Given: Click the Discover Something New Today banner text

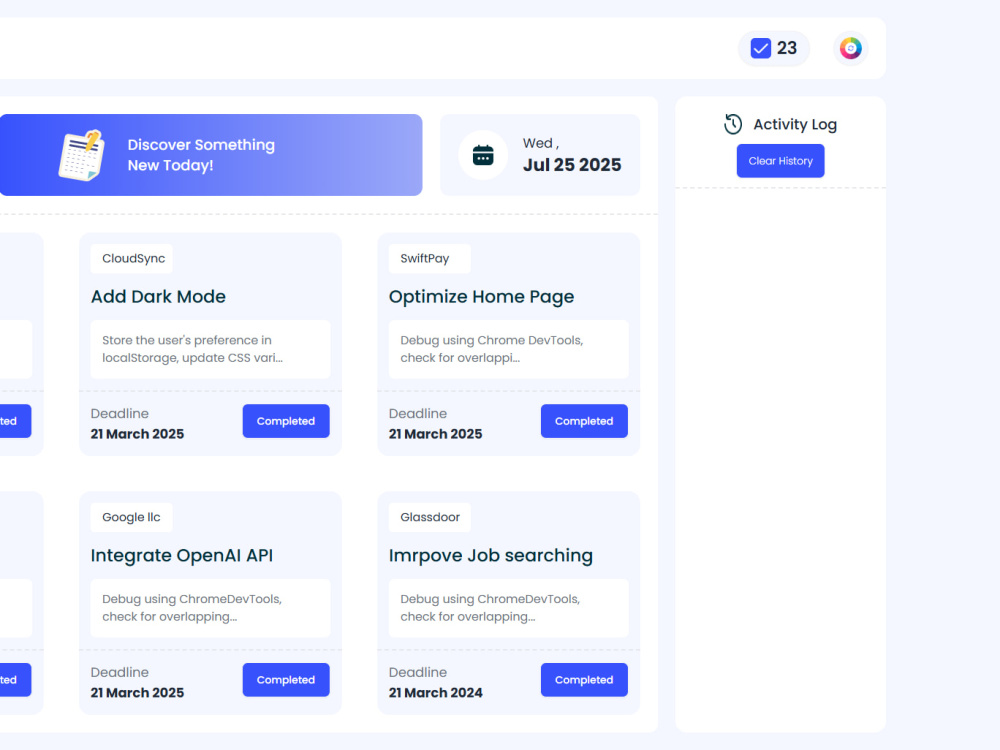Looking at the screenshot, I should pyautogui.click(x=201, y=155).
